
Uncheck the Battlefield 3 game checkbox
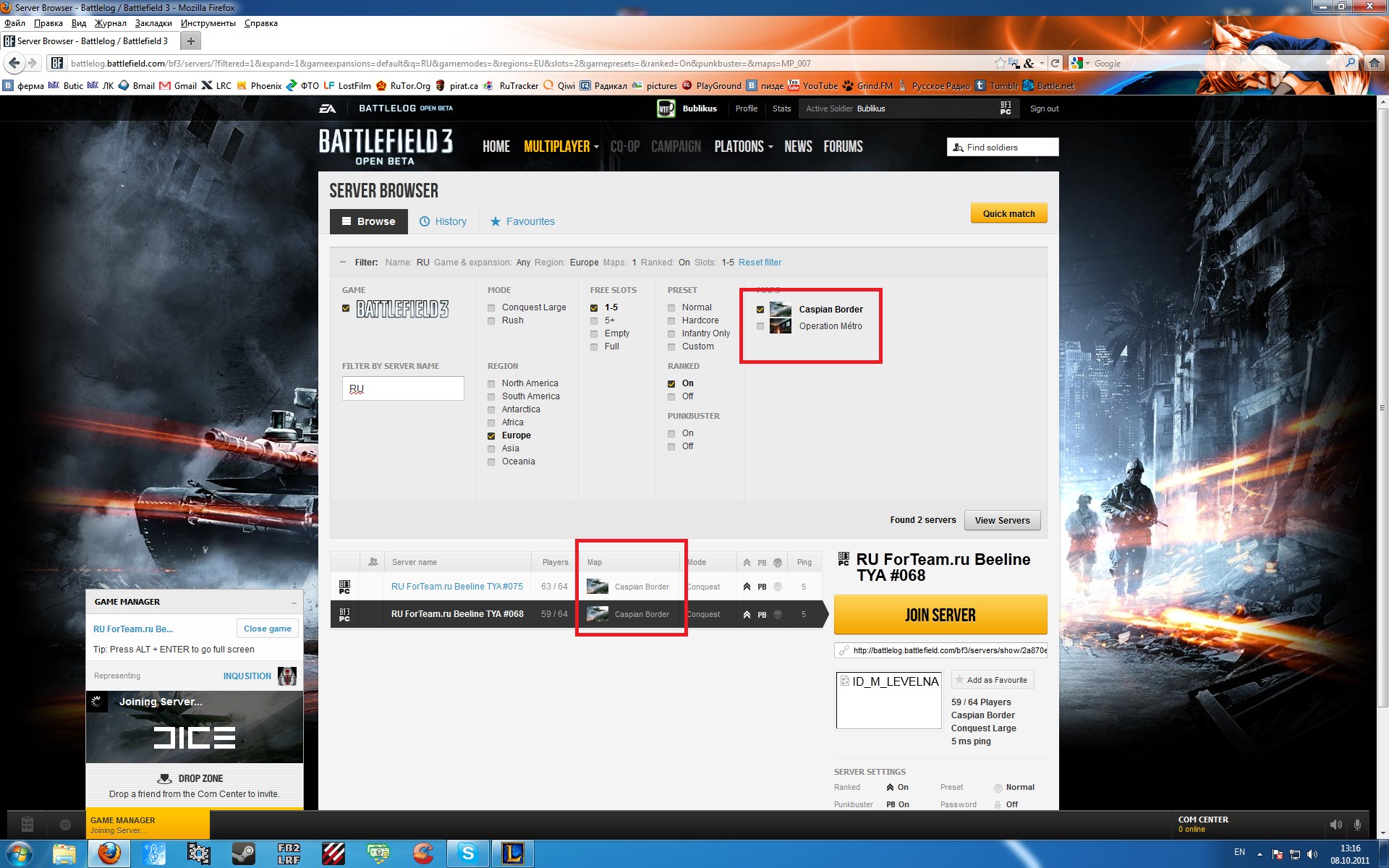(346, 308)
